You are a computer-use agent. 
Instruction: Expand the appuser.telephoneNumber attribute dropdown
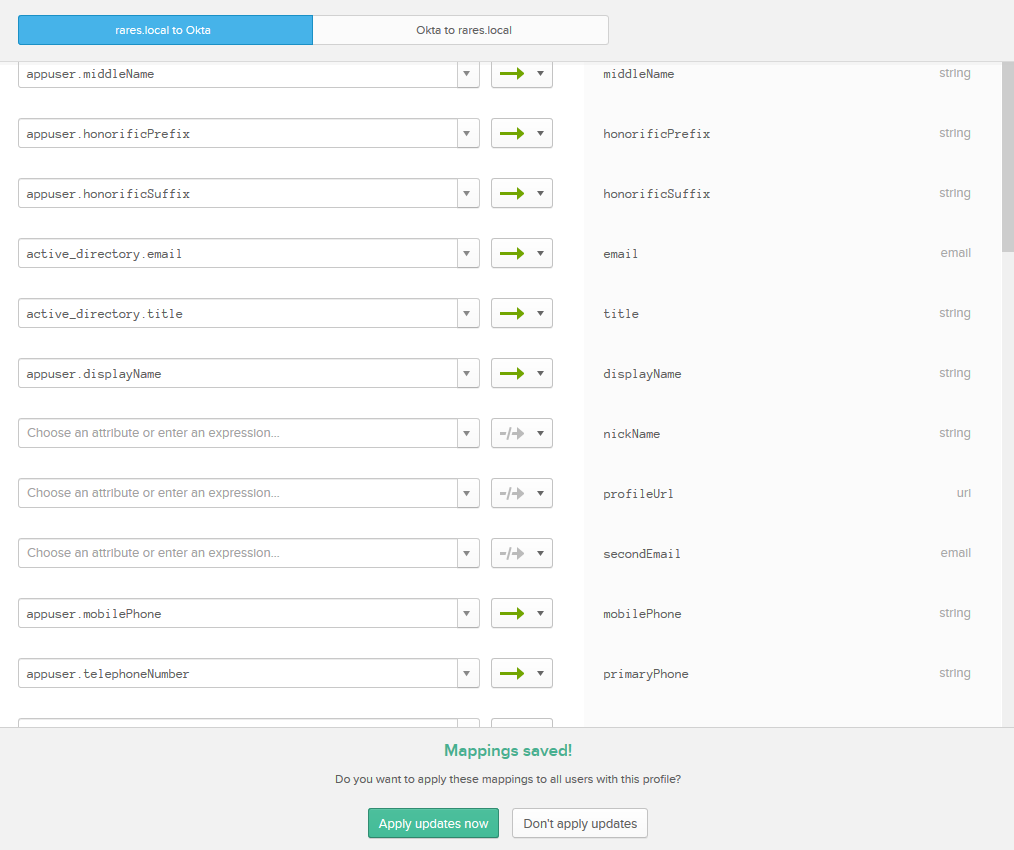point(467,674)
